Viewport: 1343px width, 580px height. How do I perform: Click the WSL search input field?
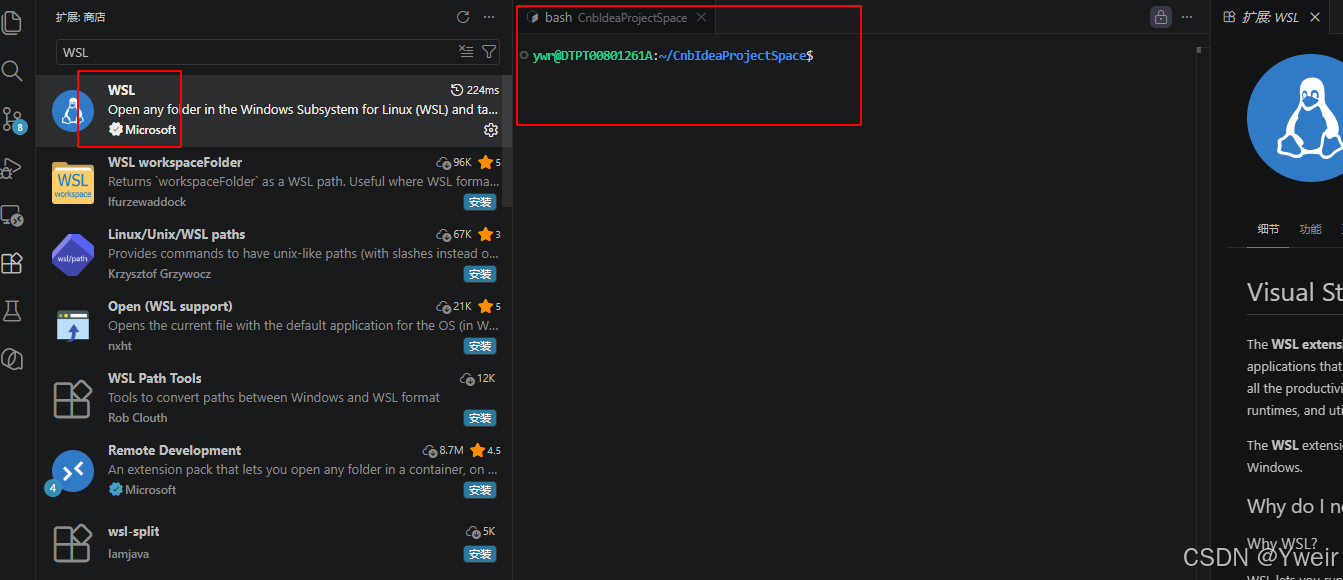coord(256,52)
